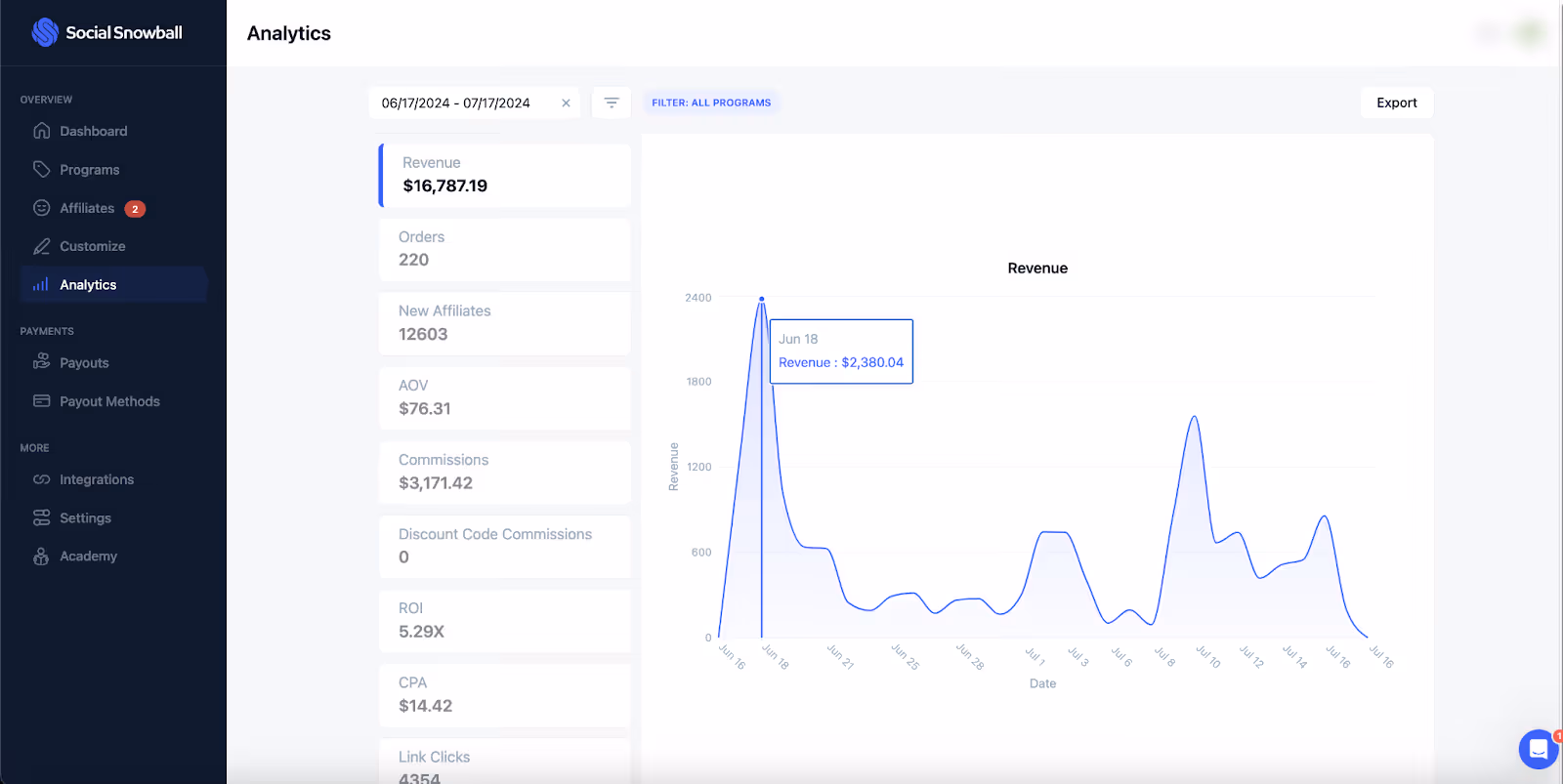Click the $3,171.42 commissions value
The width and height of the screenshot is (1563, 784).
click(x=436, y=483)
